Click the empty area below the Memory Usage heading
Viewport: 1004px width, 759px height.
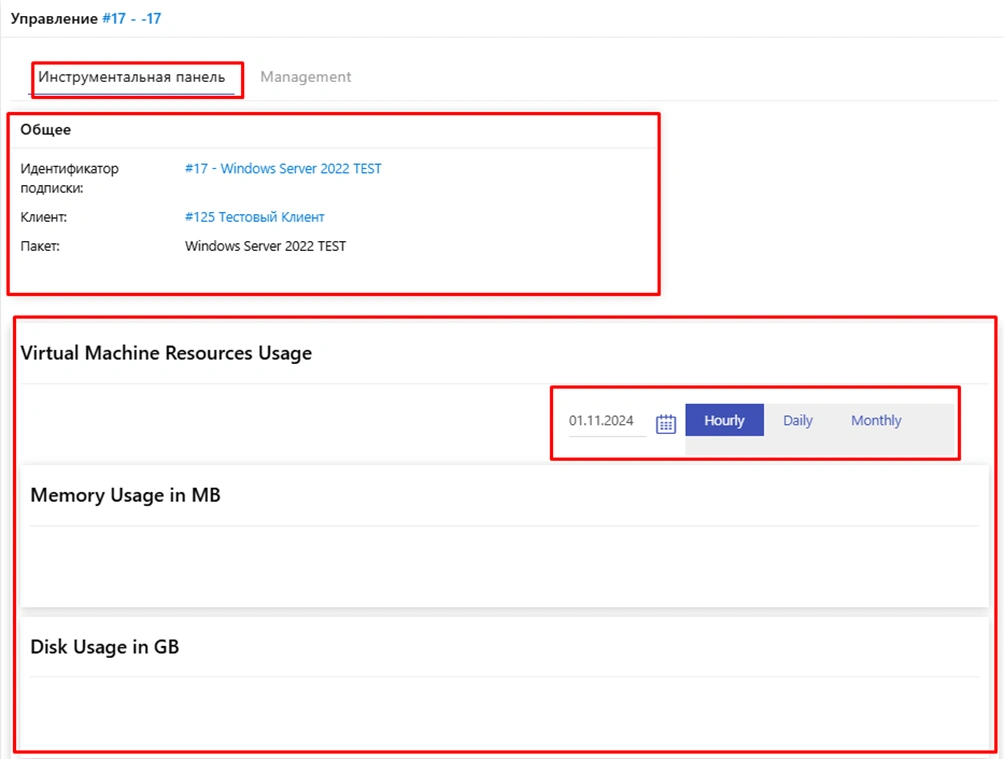pos(500,565)
